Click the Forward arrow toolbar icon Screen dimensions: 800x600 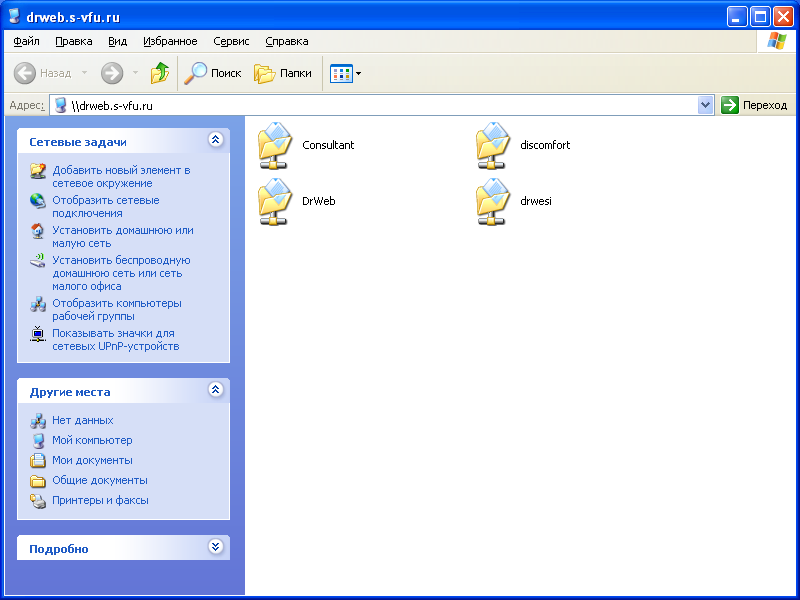pos(112,73)
